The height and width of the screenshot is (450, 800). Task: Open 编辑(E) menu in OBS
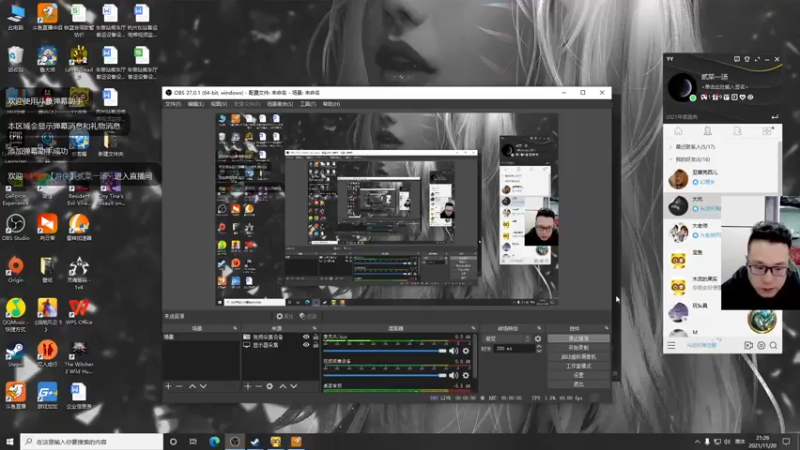196,104
